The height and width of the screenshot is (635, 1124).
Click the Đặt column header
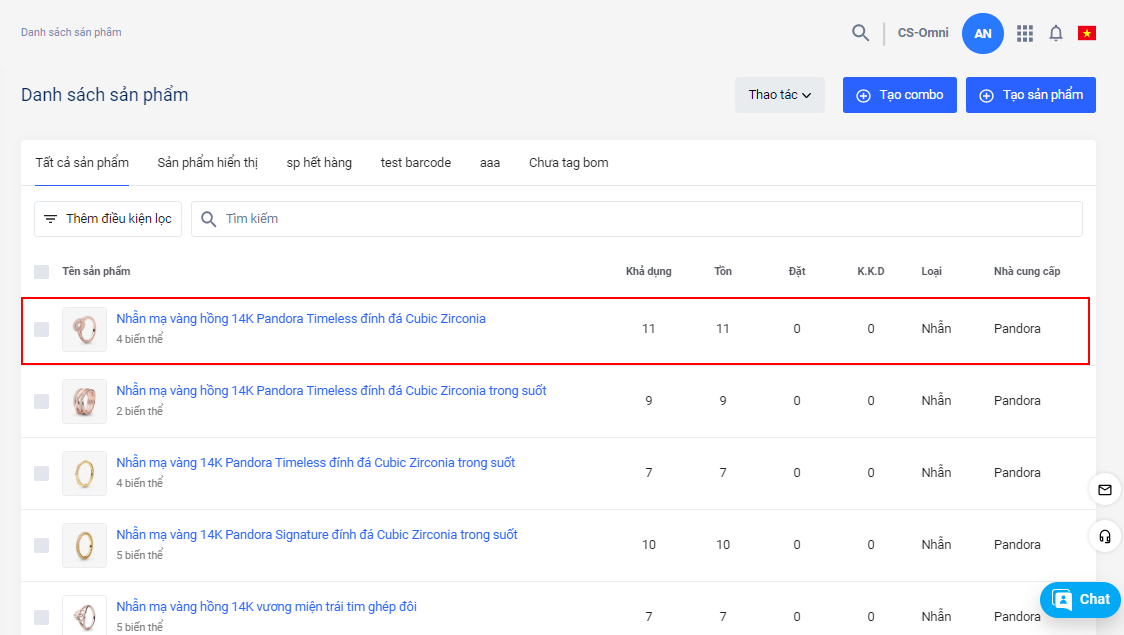pos(797,271)
